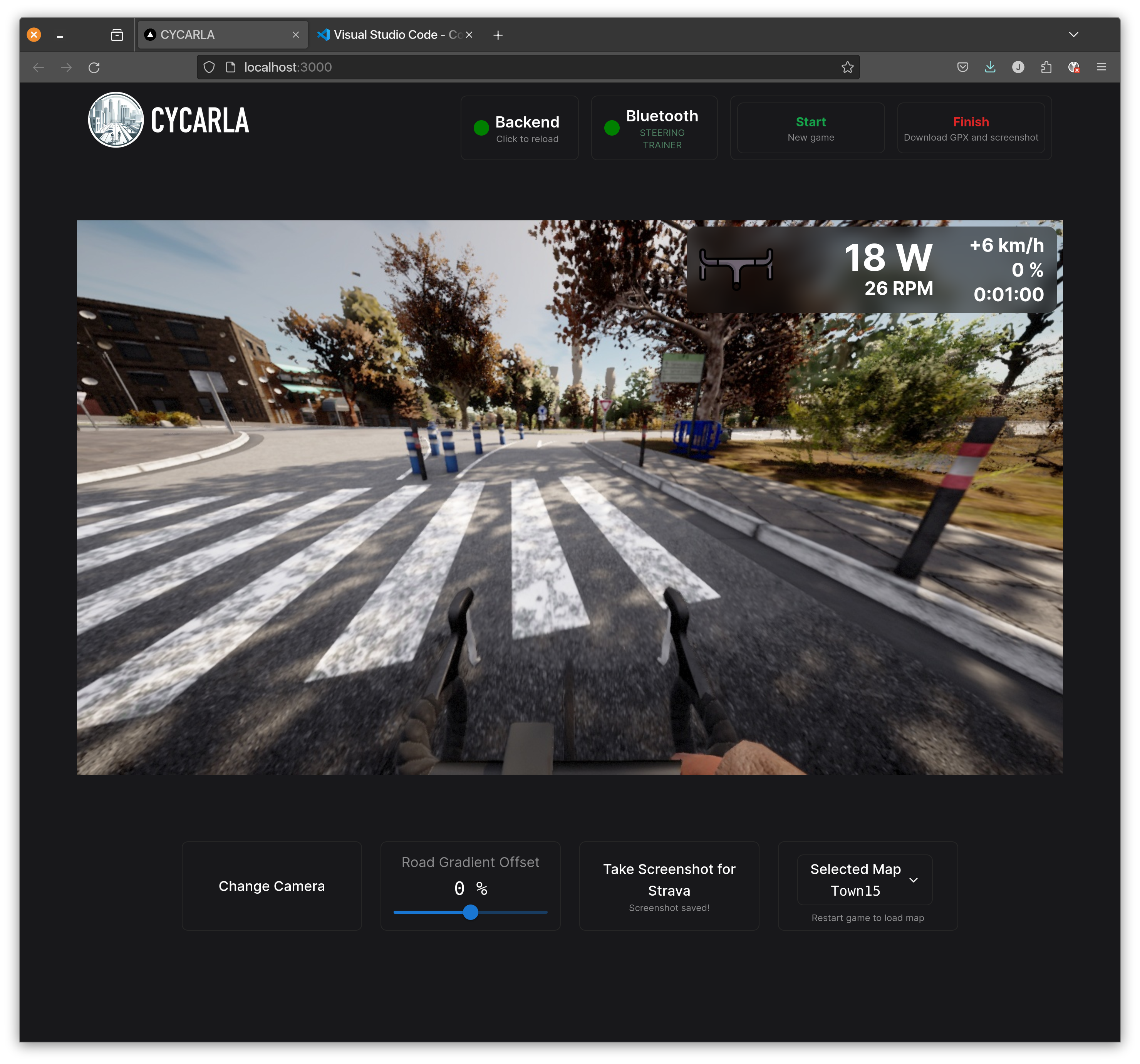Click the Backend green status indicator
The width and height of the screenshot is (1140, 1064).
481,128
